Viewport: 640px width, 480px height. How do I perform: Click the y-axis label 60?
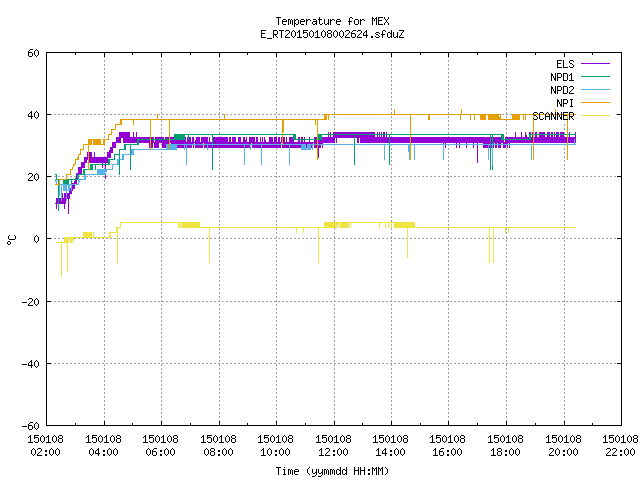[x=33, y=53]
